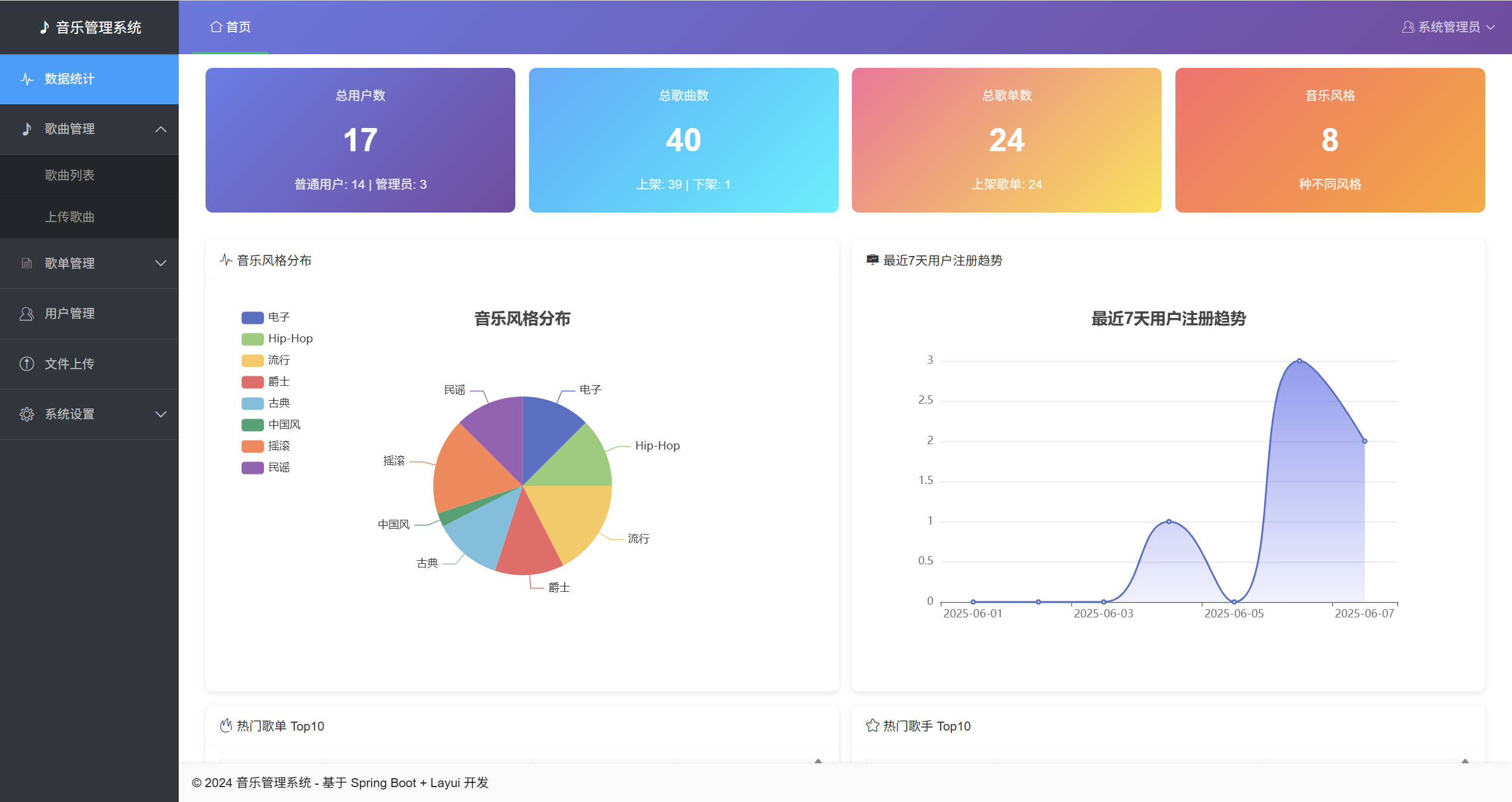The width and height of the screenshot is (1512, 802).
Task: Click the document icon beside 歌单管理
Action: [x=27, y=263]
